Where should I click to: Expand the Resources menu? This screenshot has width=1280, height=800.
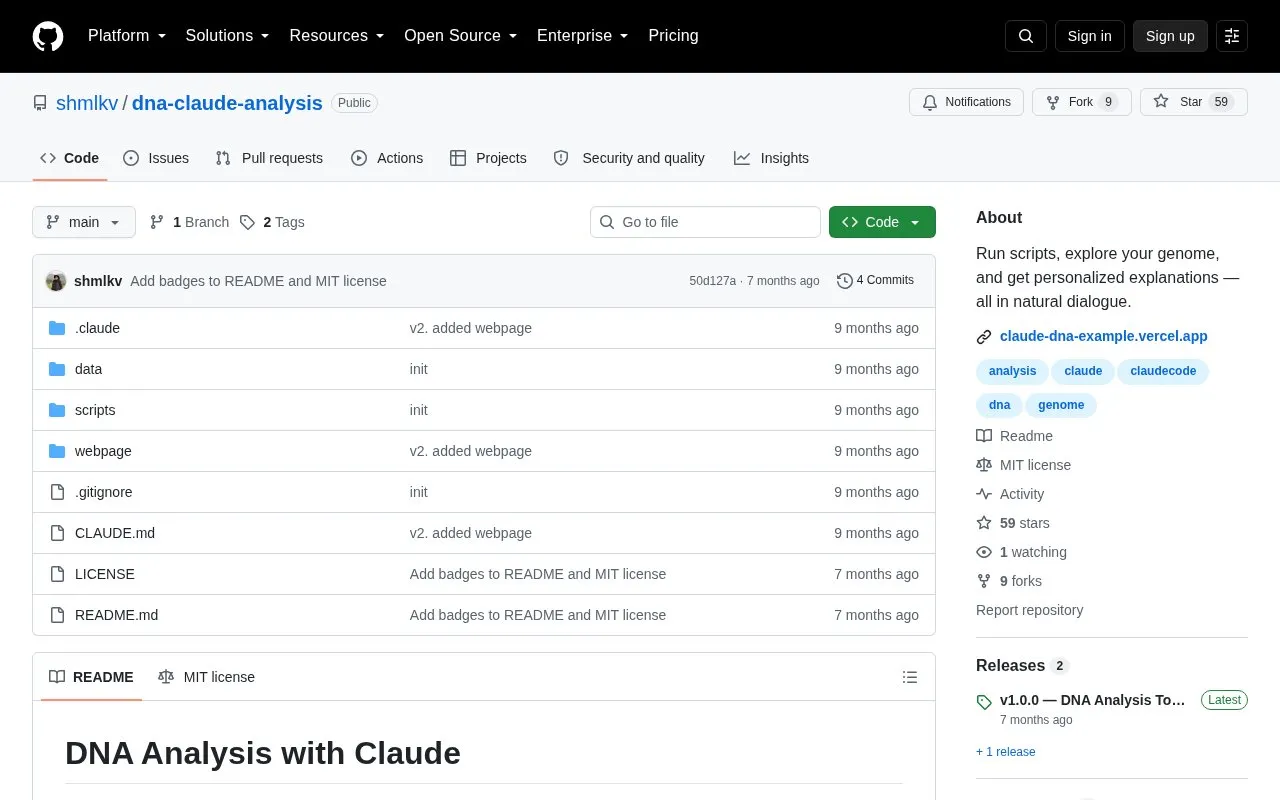coord(336,36)
